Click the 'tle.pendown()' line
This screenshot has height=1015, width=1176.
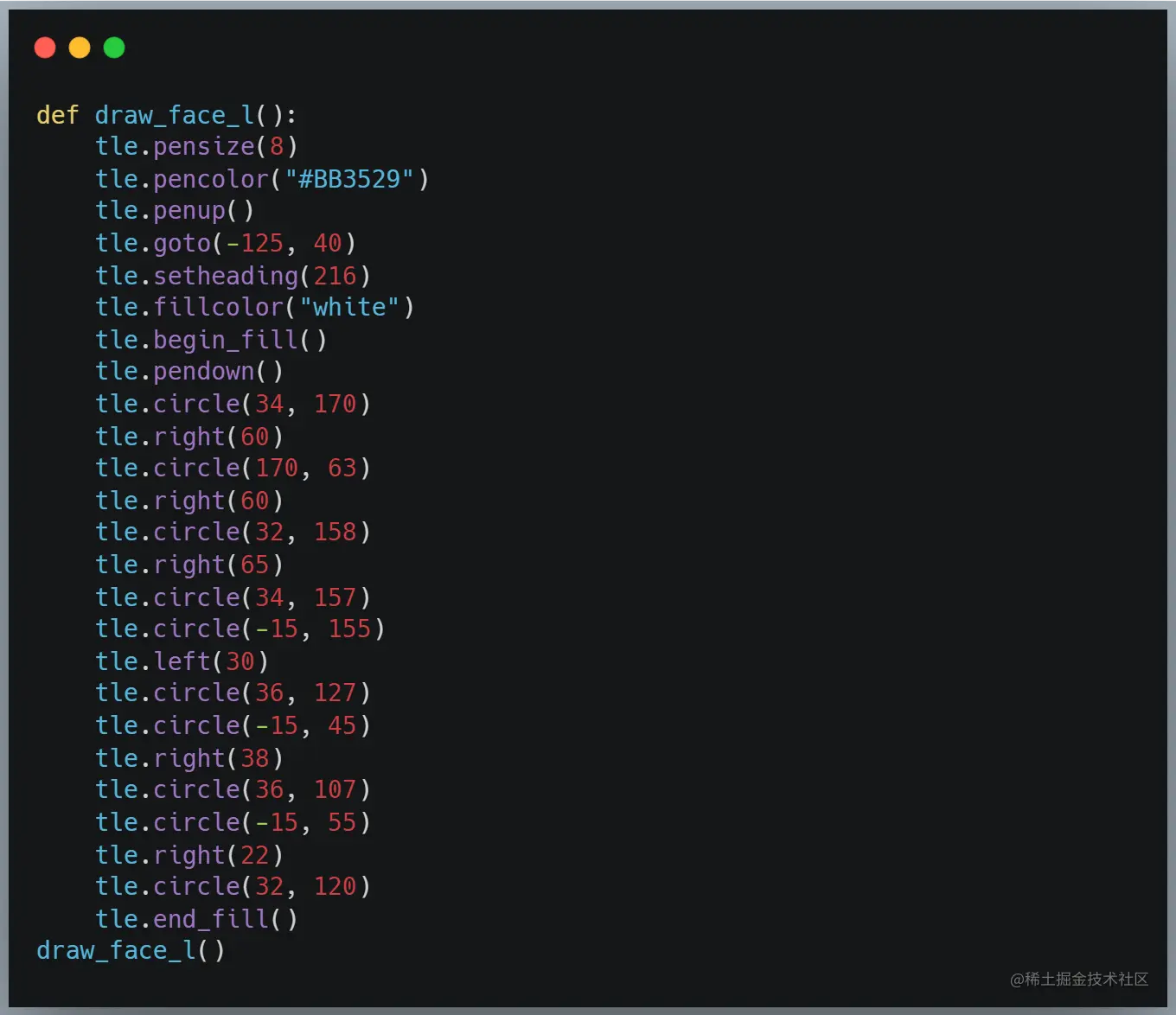(189, 372)
